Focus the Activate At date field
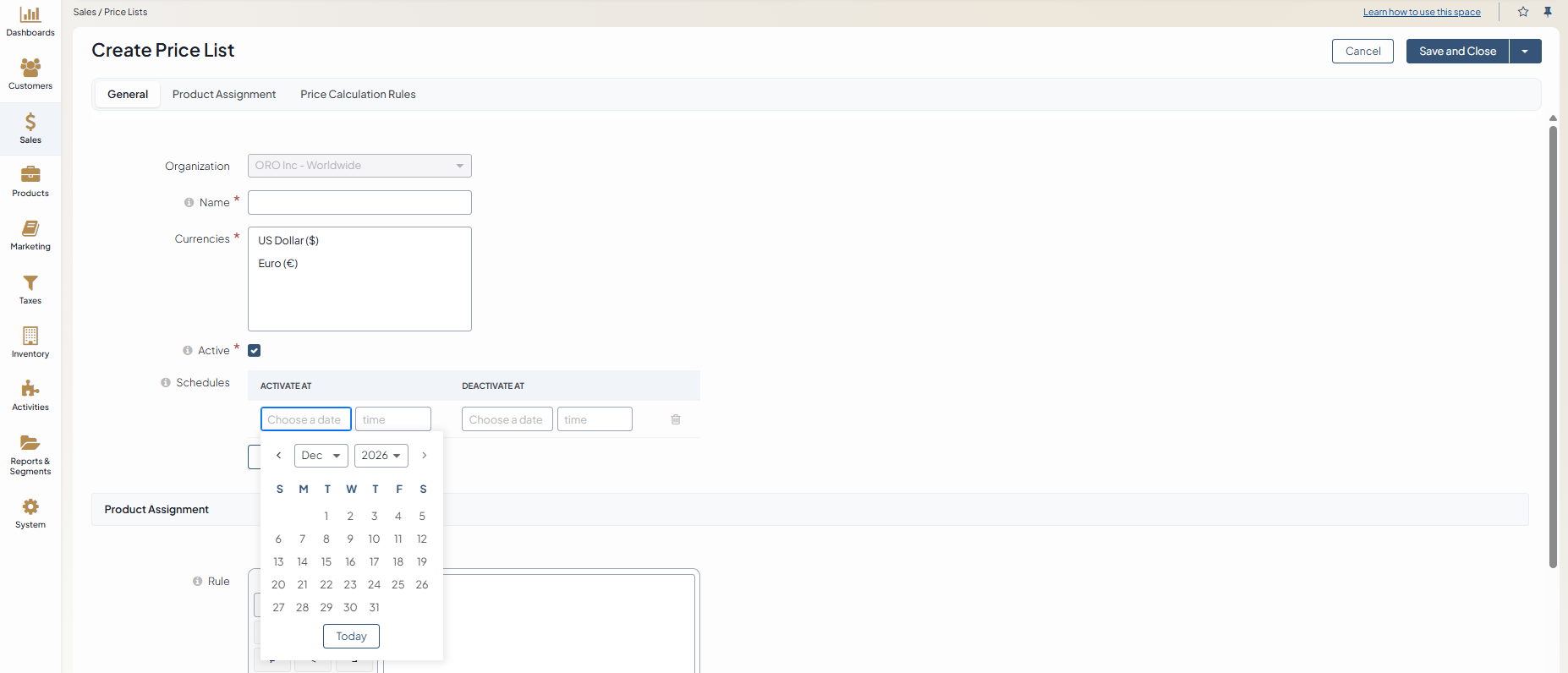The width and height of the screenshot is (1568, 673). pos(306,419)
